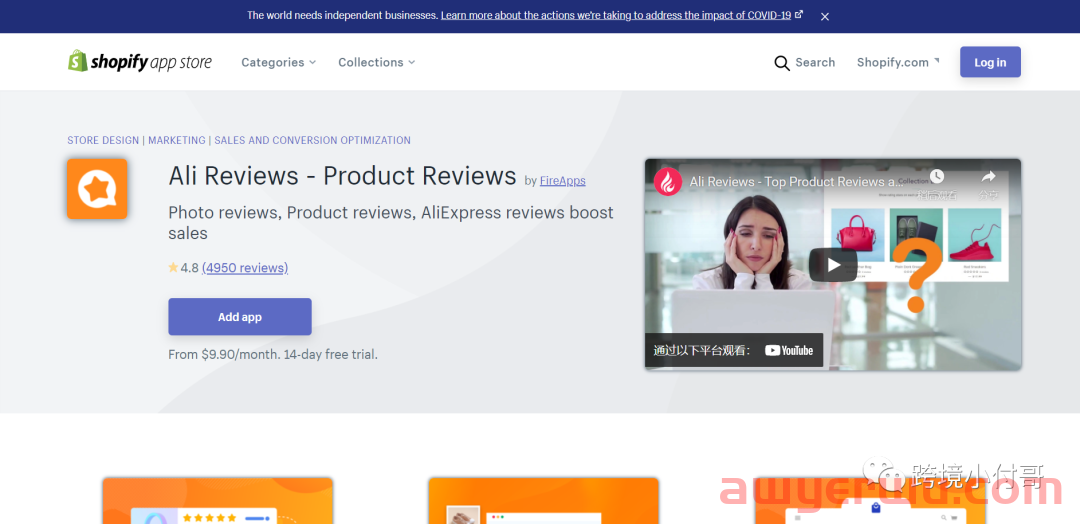Image resolution: width=1080 pixels, height=524 pixels.
Task: Click the Search label in header
Action: coord(815,62)
